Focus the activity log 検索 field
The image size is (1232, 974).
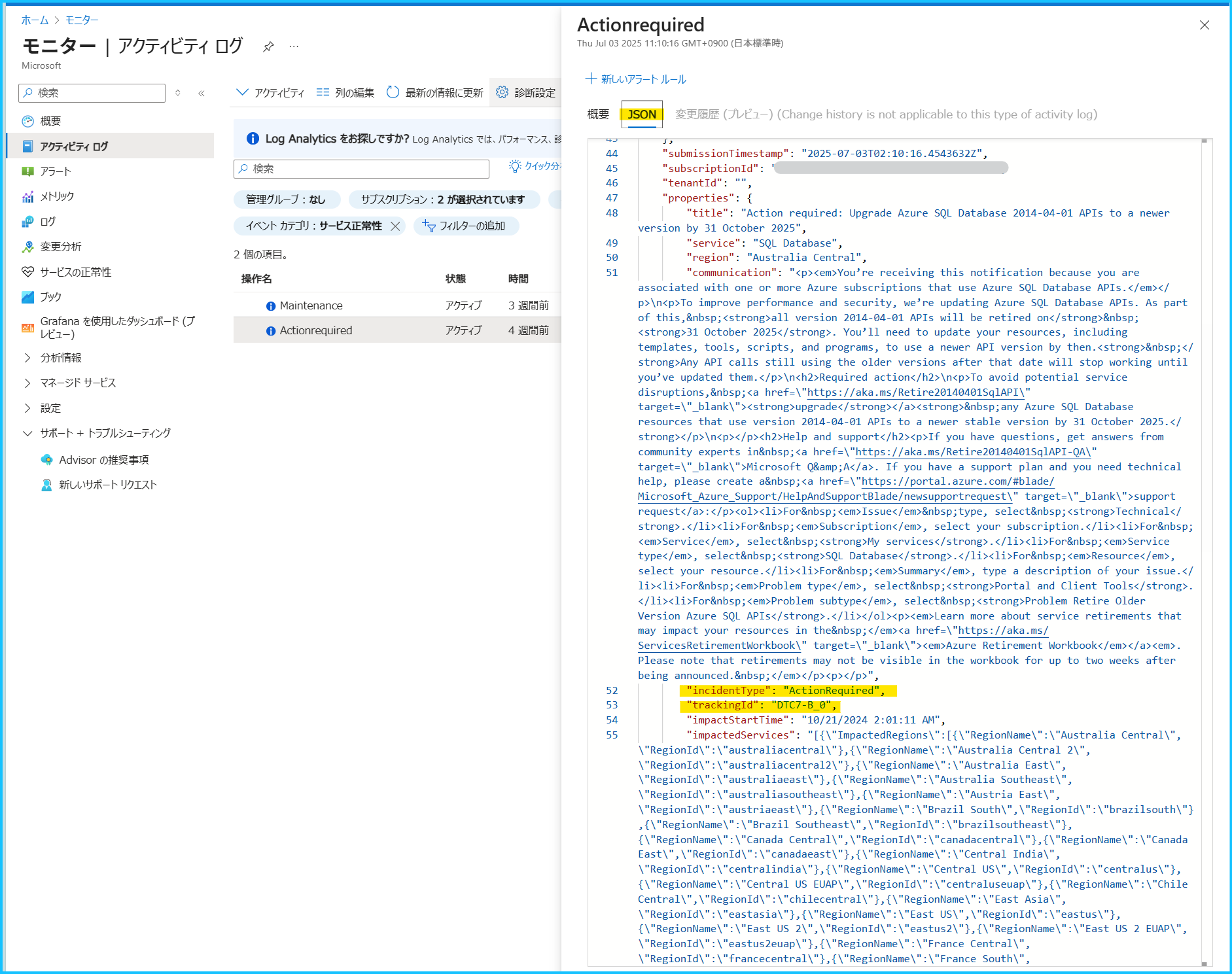coord(361,169)
